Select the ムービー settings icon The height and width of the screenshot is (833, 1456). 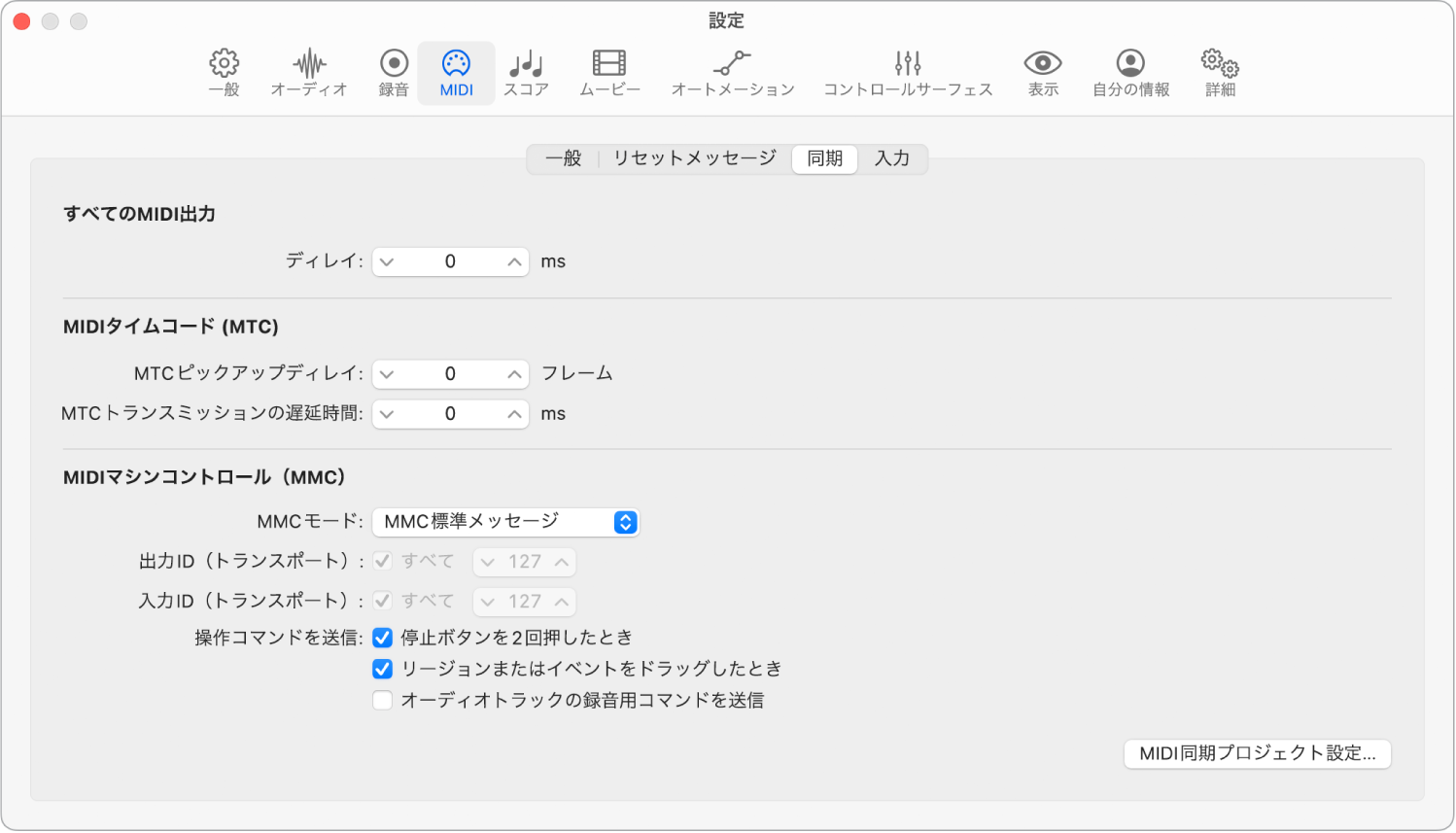607,73
